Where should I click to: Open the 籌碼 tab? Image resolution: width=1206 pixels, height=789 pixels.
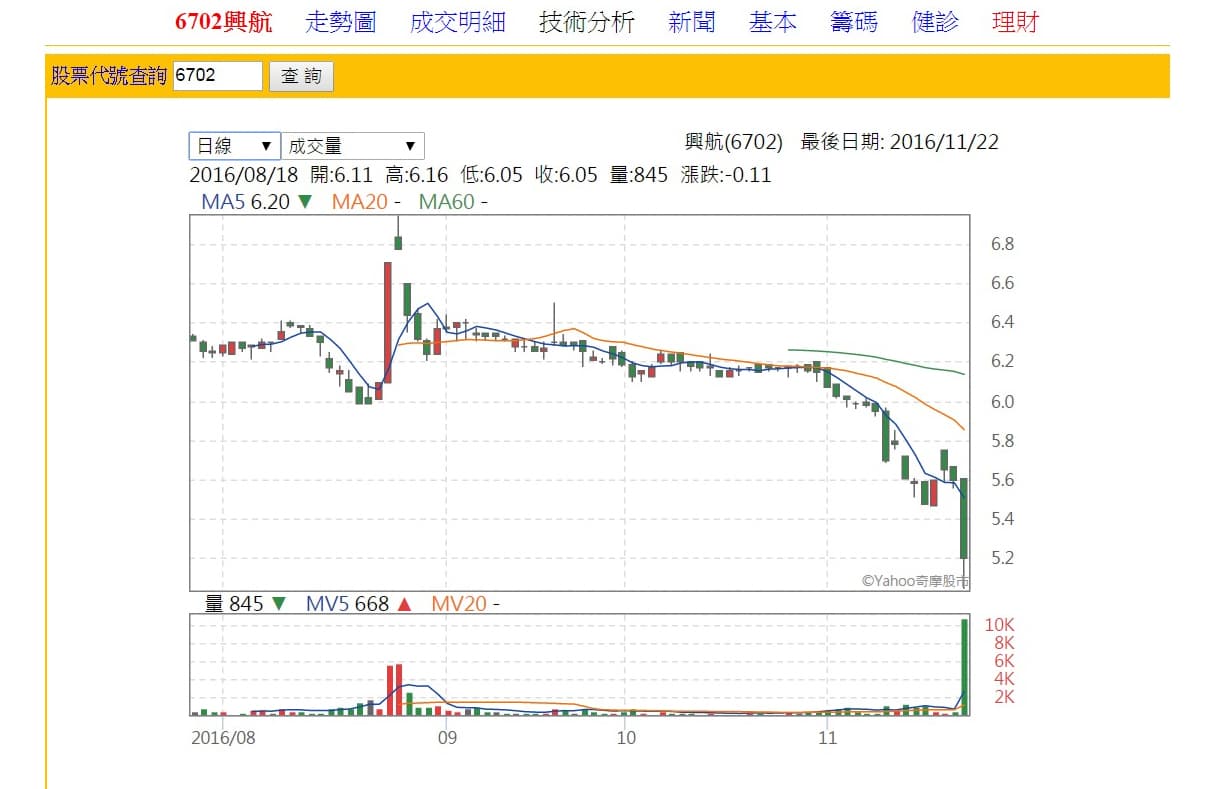[x=854, y=22]
